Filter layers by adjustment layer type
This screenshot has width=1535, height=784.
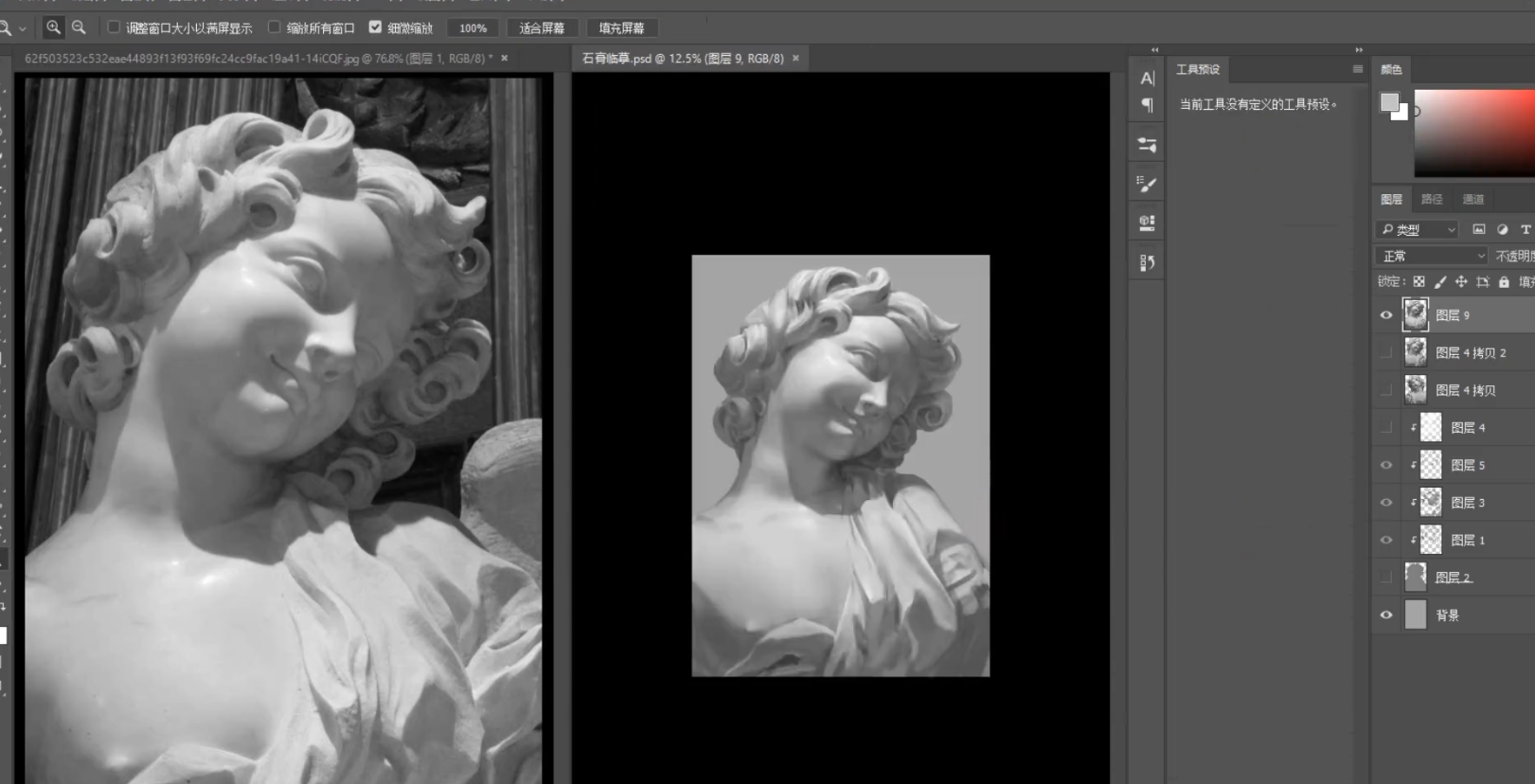1502,229
